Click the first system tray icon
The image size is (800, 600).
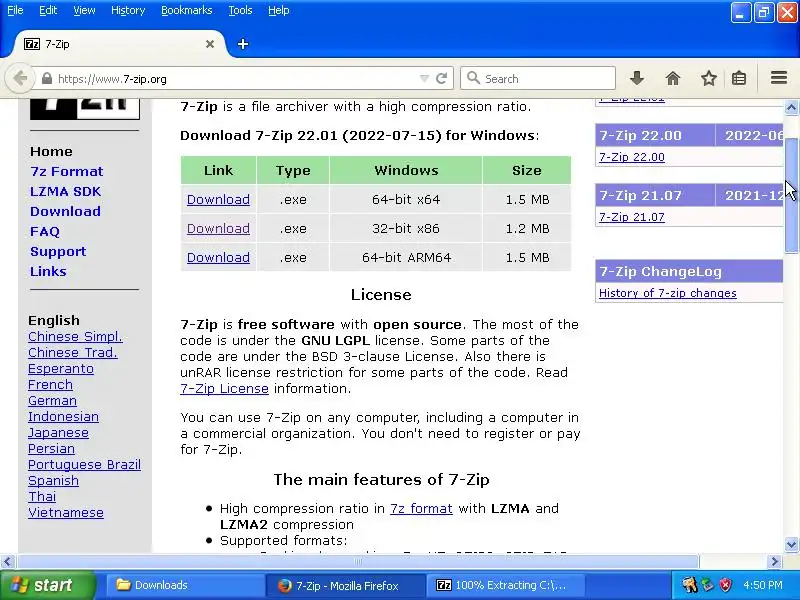click(690, 585)
